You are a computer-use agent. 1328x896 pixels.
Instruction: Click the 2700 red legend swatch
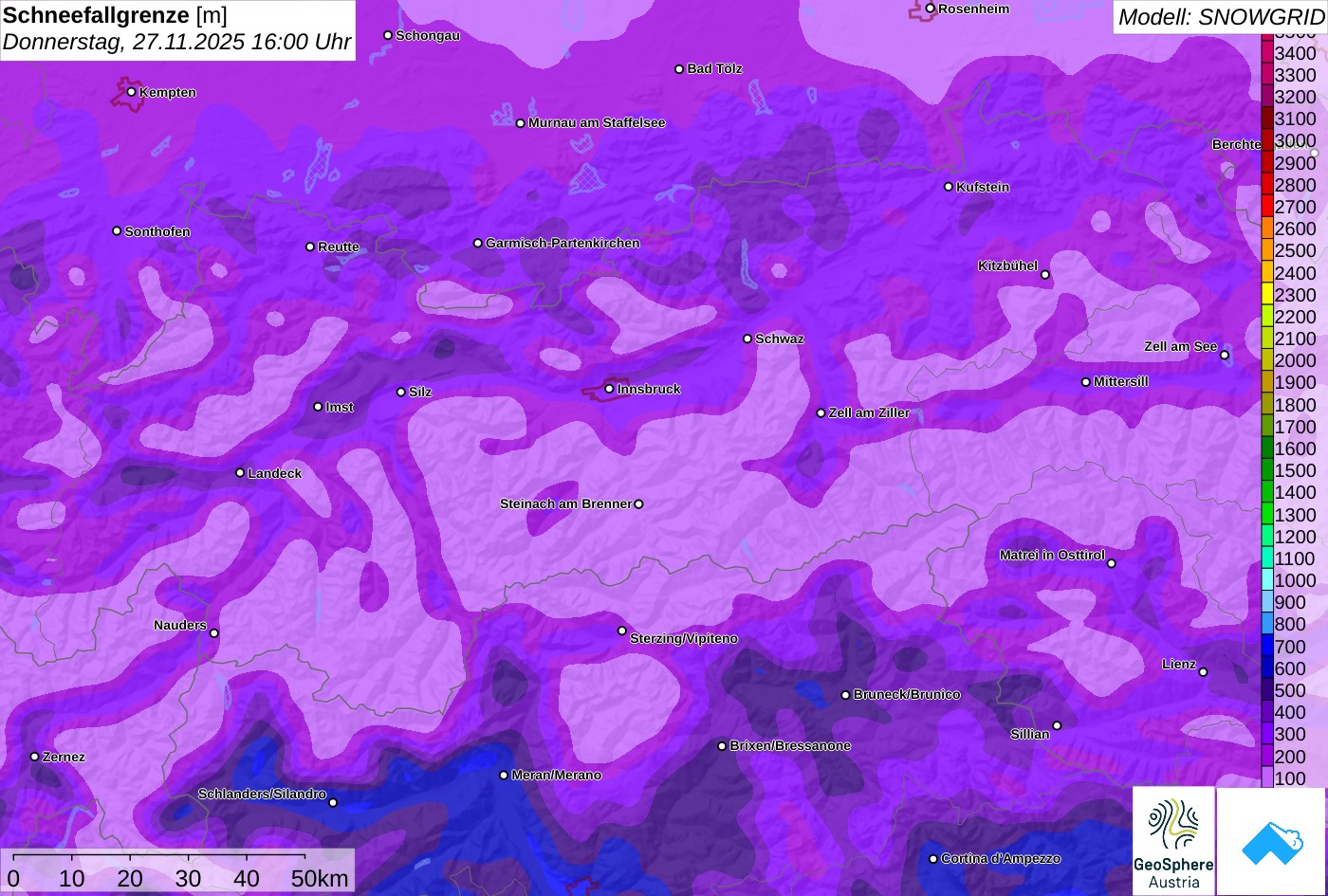[1267, 207]
